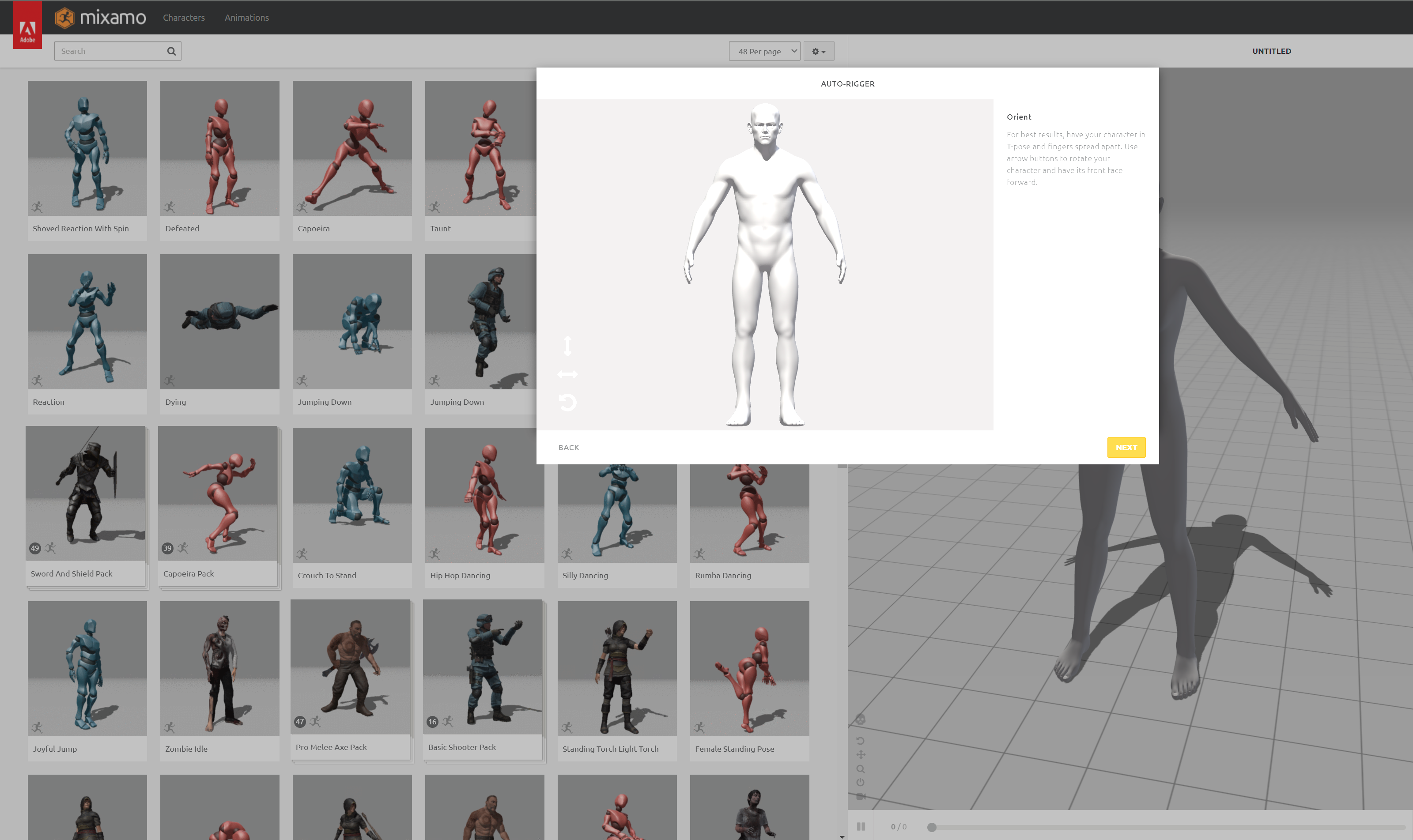1413x840 pixels.
Task: Click the UNTITLED character title
Action: point(1271,51)
